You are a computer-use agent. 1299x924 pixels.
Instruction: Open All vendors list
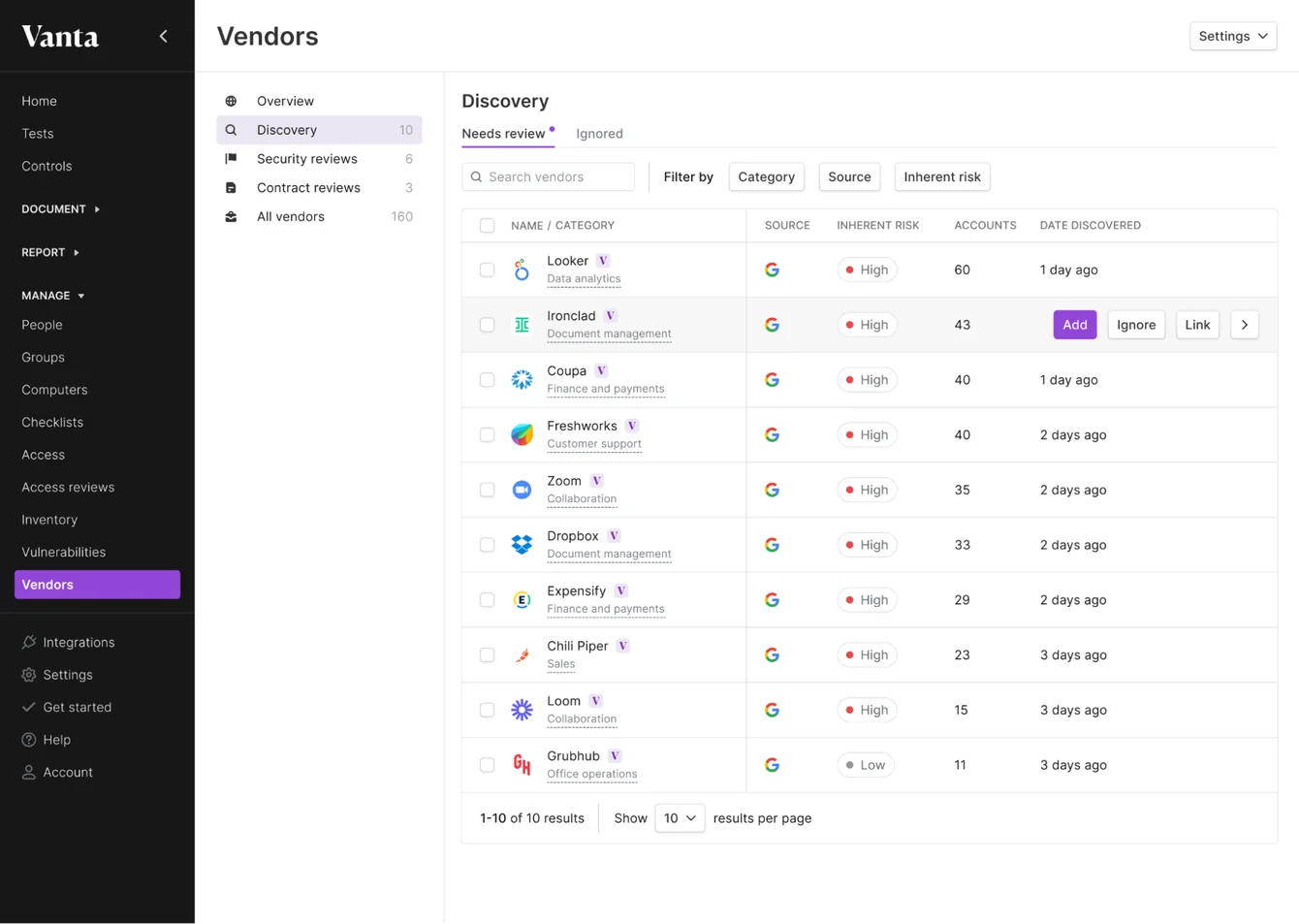(319, 217)
